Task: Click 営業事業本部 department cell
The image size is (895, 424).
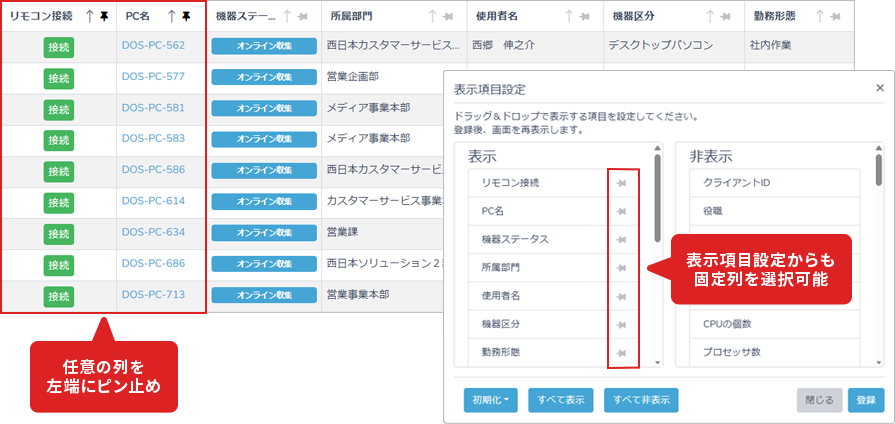Action: click(358, 295)
